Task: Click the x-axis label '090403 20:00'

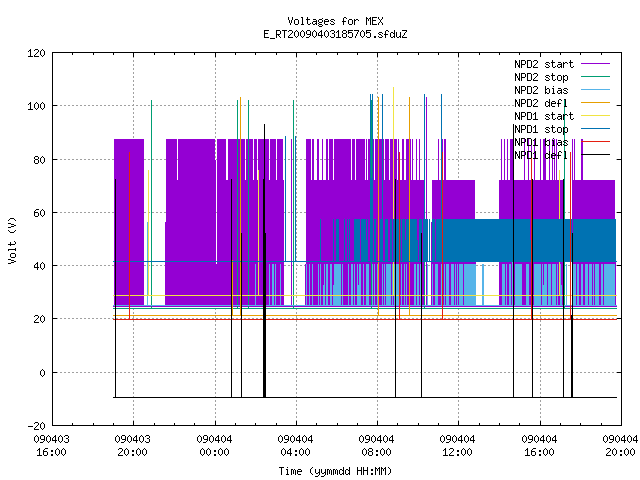Action: (x=133, y=446)
